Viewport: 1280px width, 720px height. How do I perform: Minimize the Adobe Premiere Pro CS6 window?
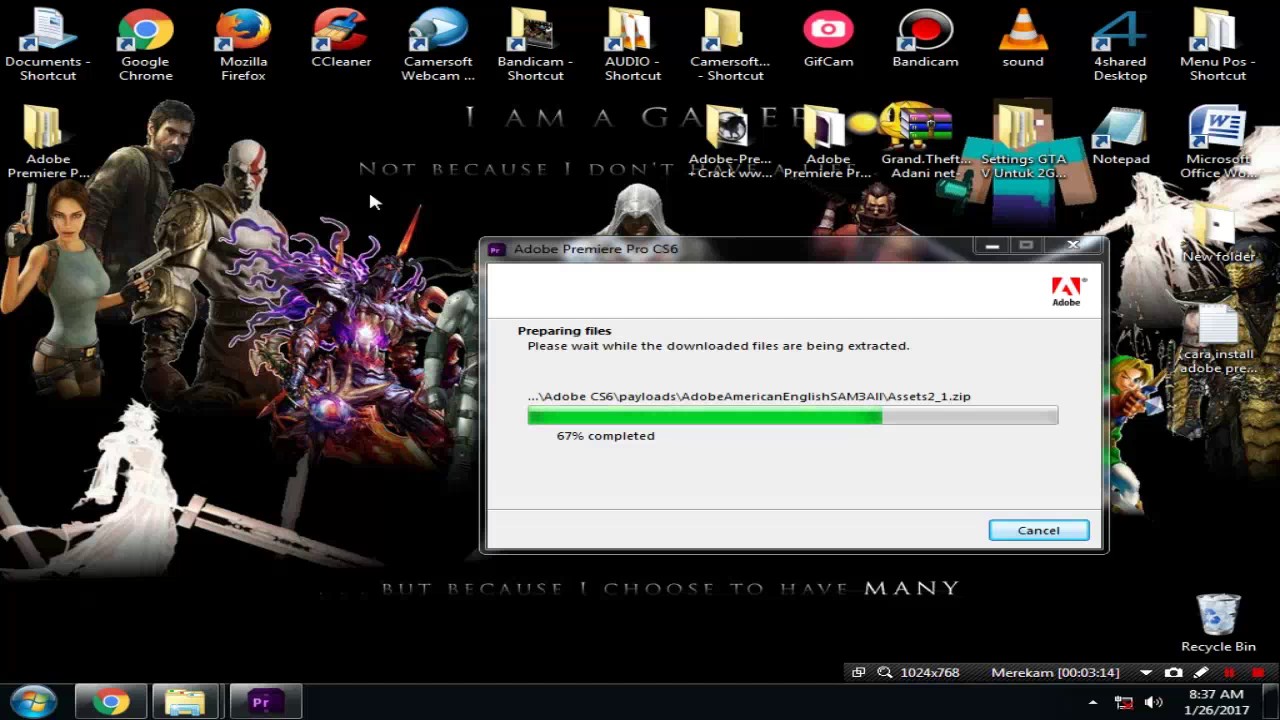tap(991, 246)
